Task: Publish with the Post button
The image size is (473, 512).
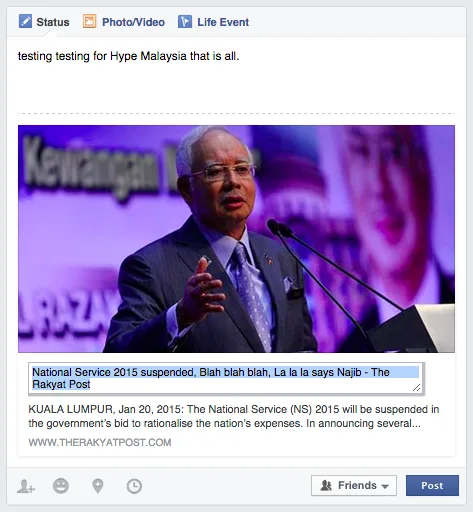Action: 432,486
